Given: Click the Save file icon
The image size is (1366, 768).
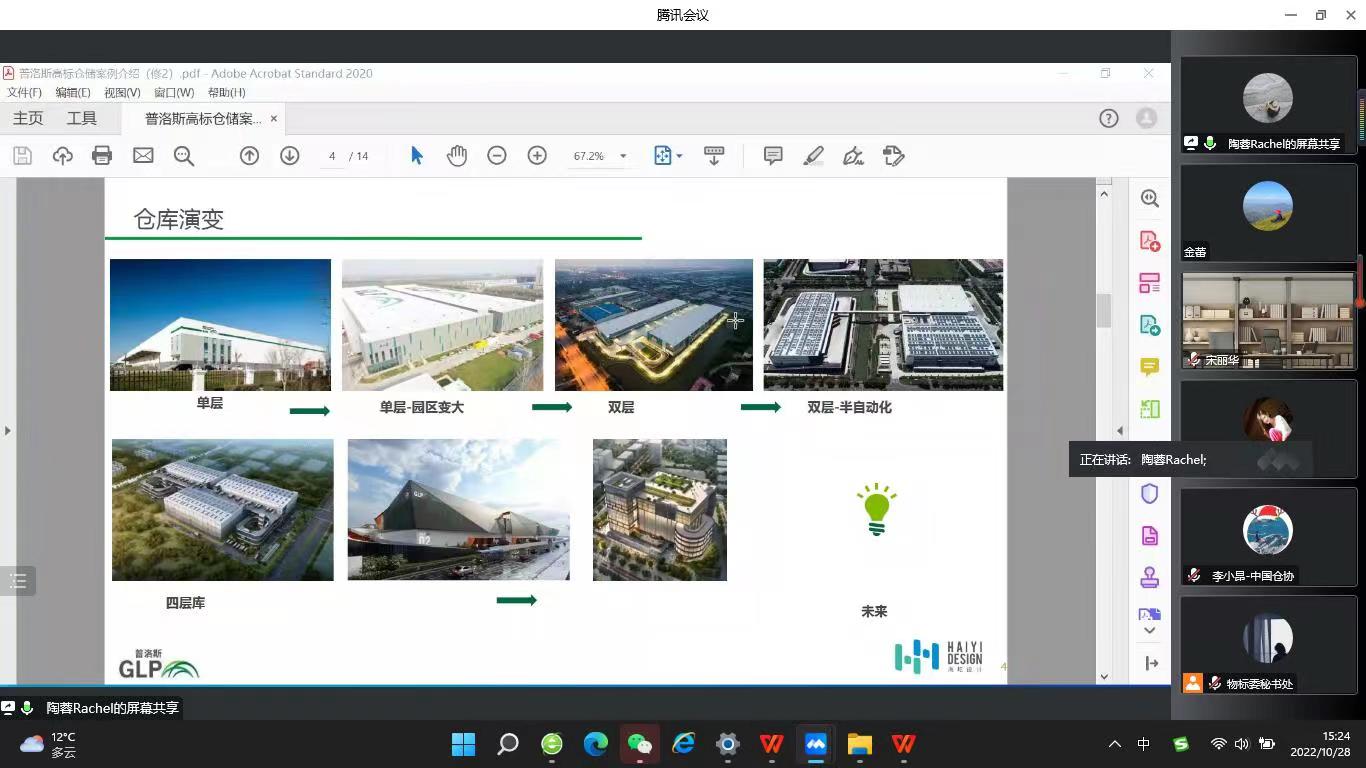Looking at the screenshot, I should point(22,156).
